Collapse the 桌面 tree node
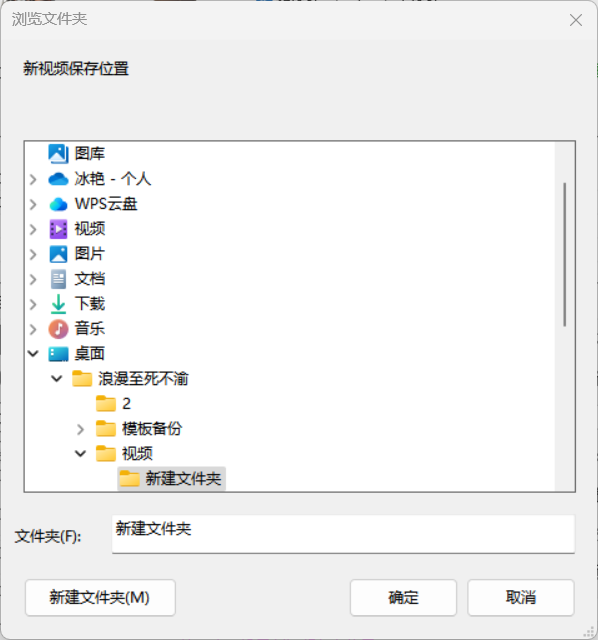Screen dimensions: 598x640 pos(33,354)
